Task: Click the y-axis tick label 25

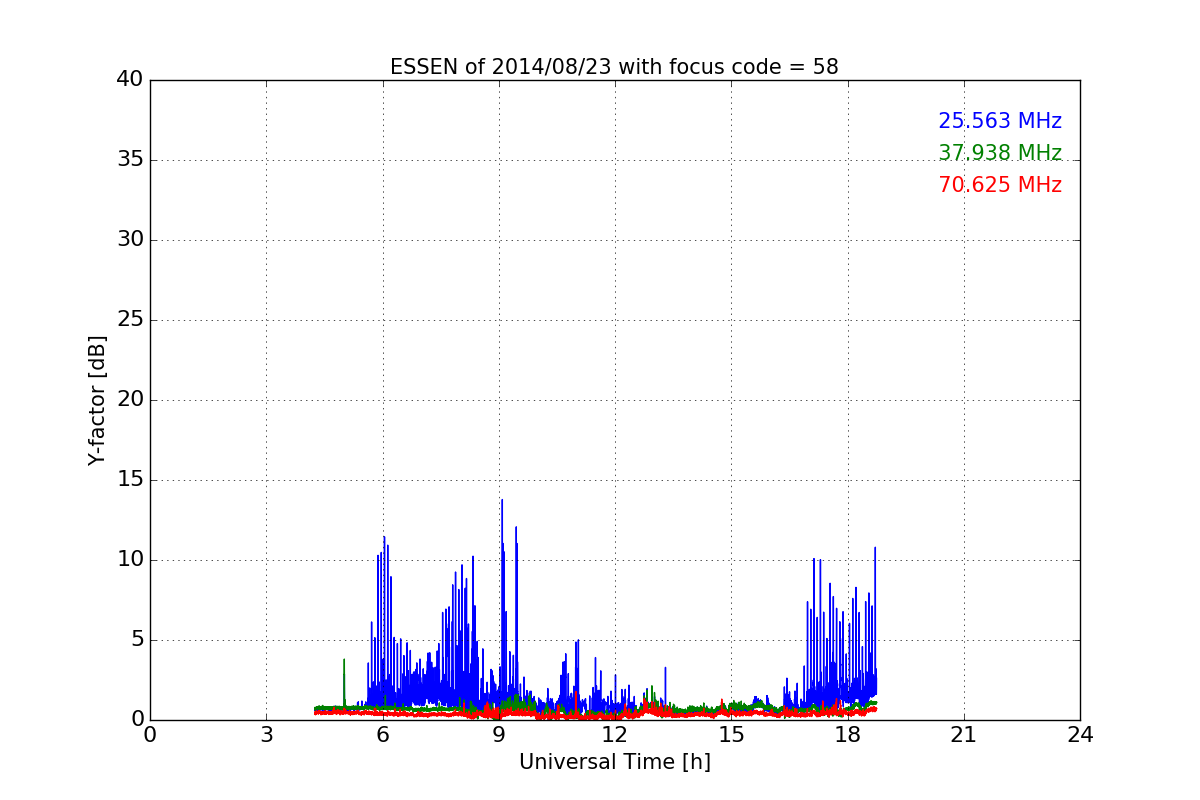Action: [x=129, y=320]
